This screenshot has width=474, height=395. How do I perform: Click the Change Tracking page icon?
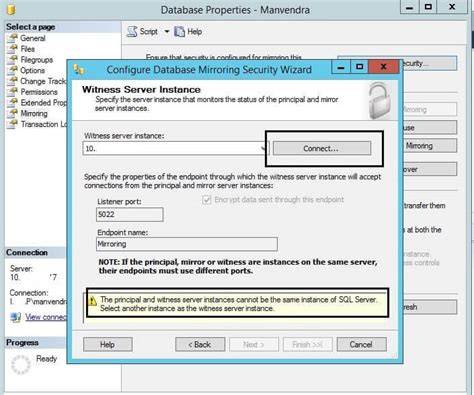[12, 81]
